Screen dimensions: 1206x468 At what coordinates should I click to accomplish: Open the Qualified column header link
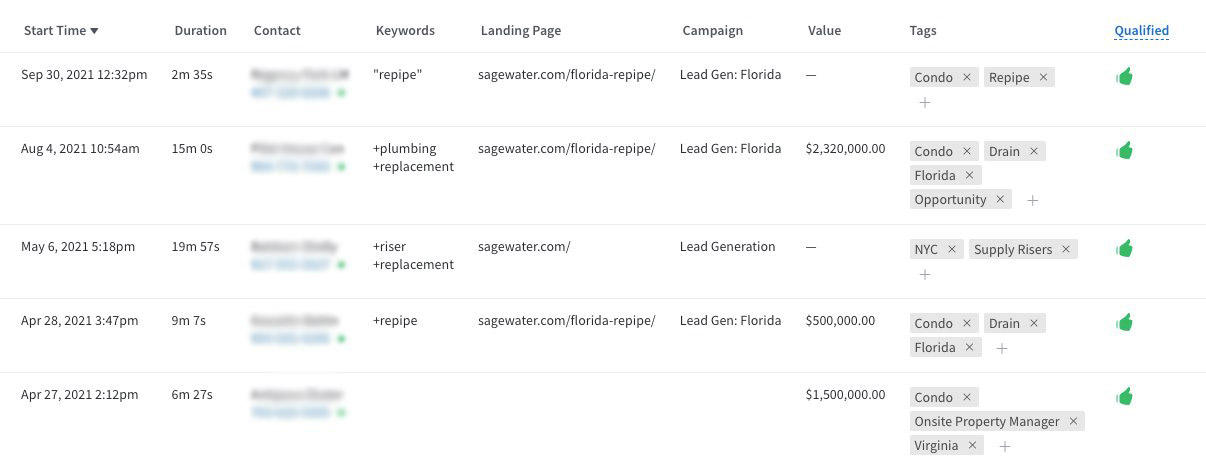[x=1141, y=30]
